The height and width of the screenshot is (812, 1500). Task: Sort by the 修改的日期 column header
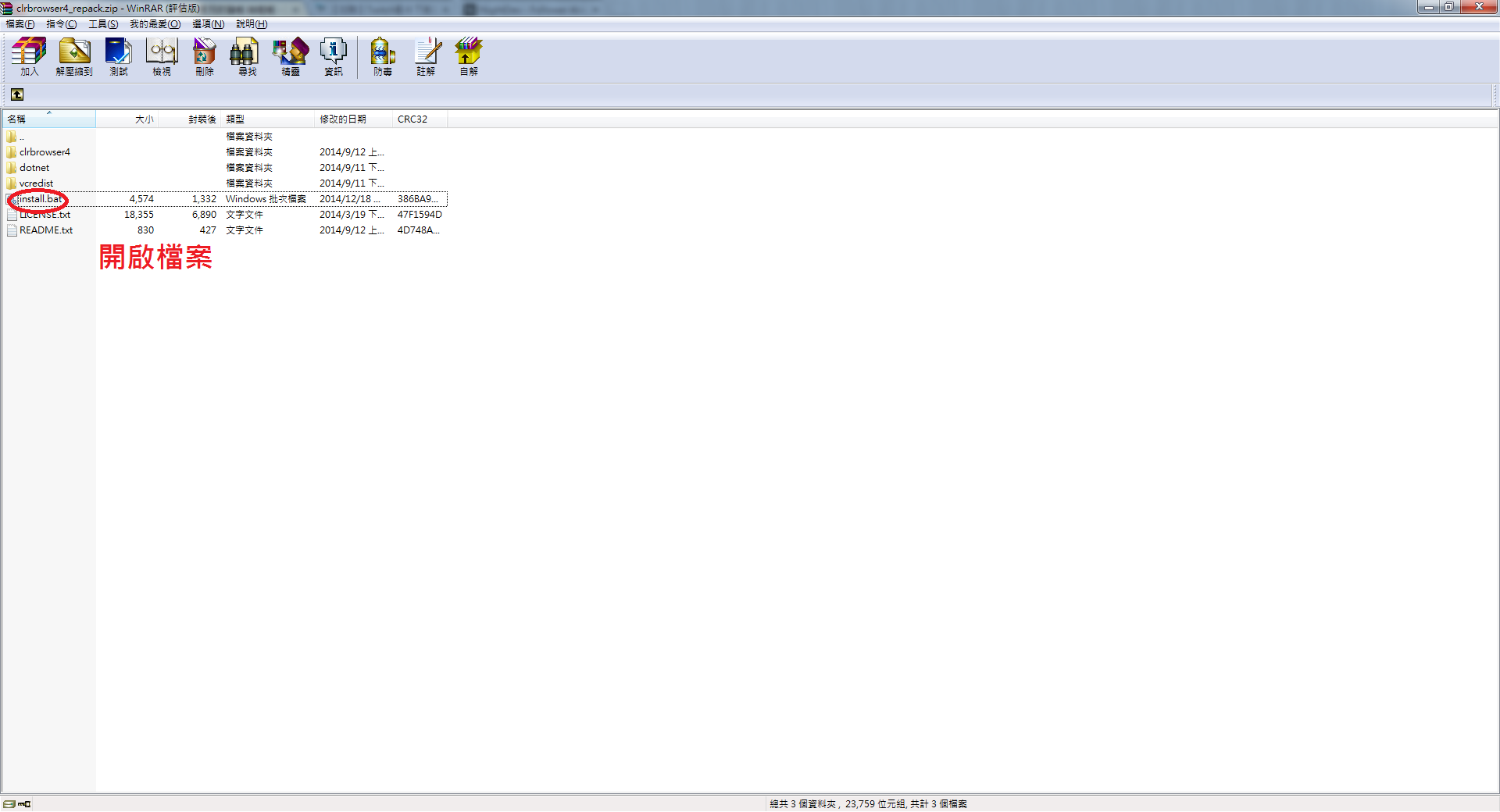(354, 119)
